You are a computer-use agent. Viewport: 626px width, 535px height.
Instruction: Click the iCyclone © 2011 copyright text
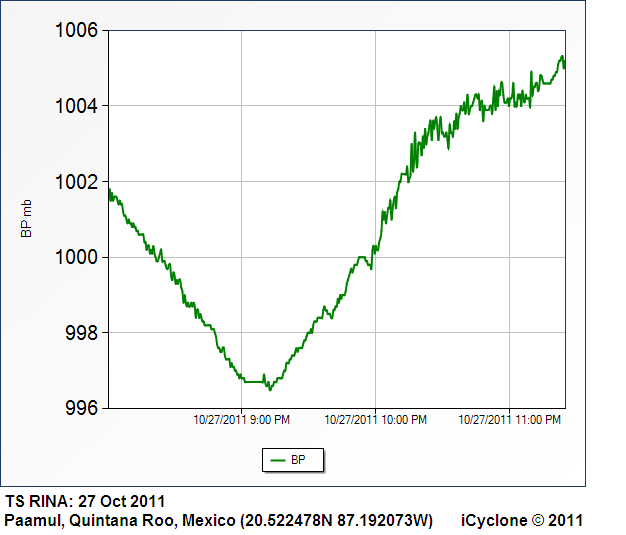[521, 520]
